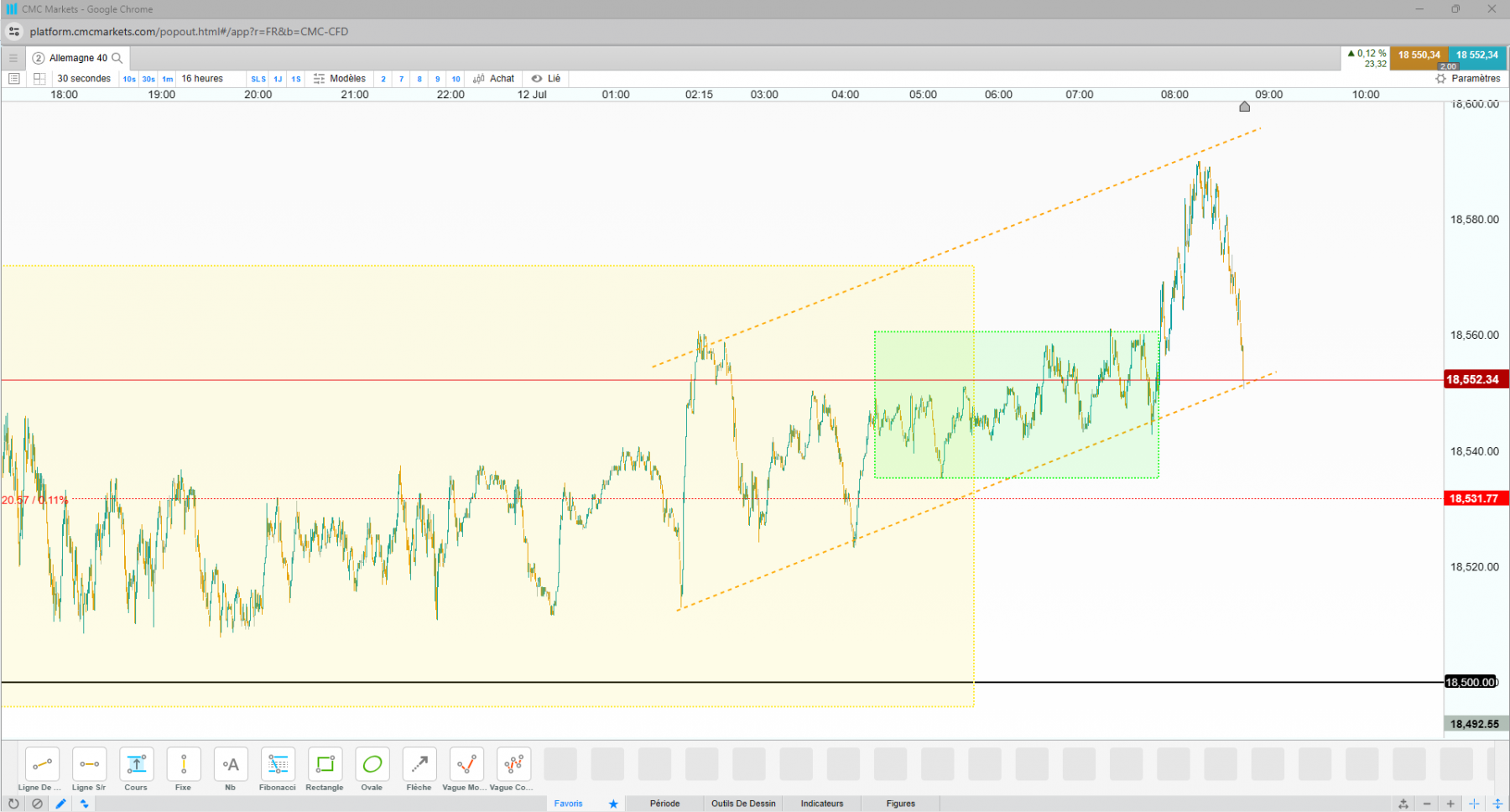Open the Outils De Dessin tab
Screen dimensions: 1510x812
pyautogui.click(x=744, y=804)
